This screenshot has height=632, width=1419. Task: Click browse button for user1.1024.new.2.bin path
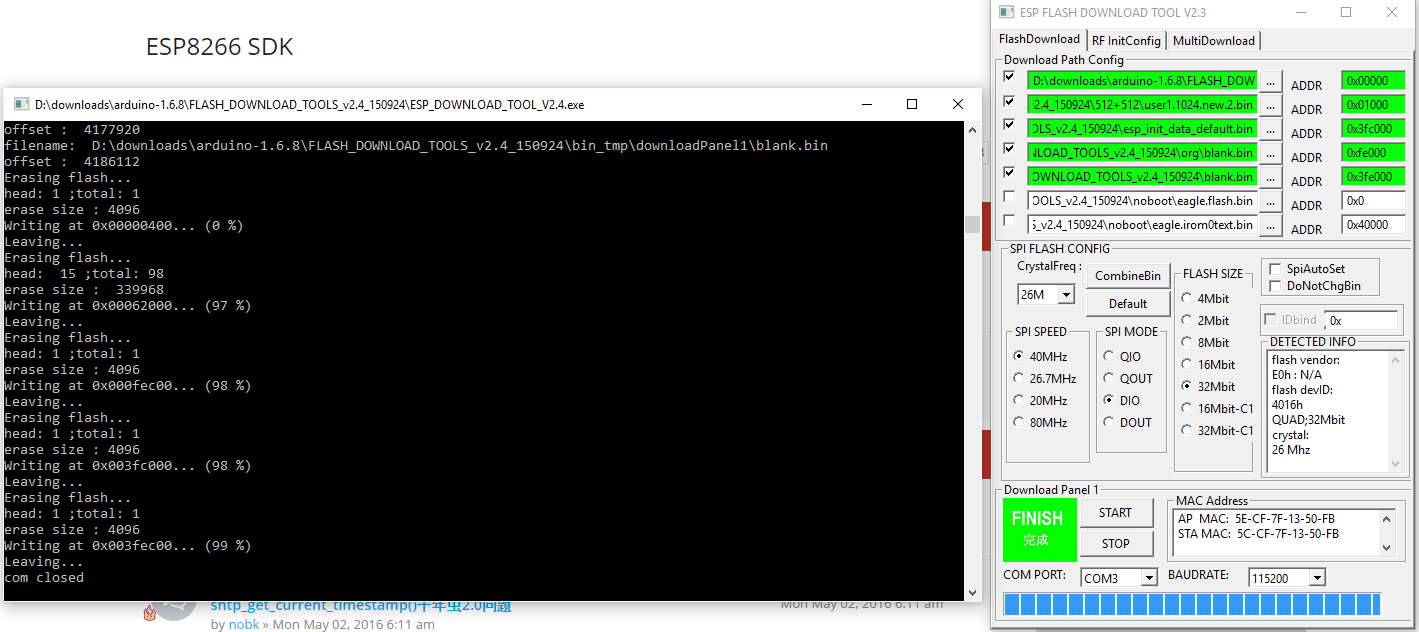point(1270,105)
